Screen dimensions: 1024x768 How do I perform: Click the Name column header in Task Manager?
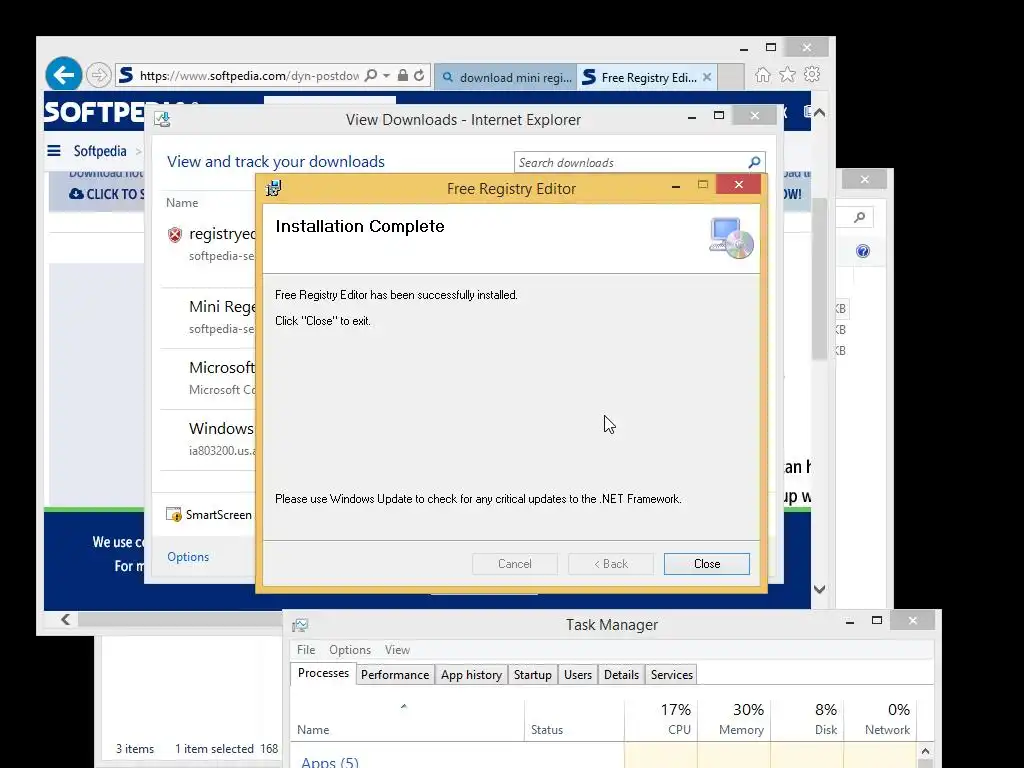coord(313,729)
